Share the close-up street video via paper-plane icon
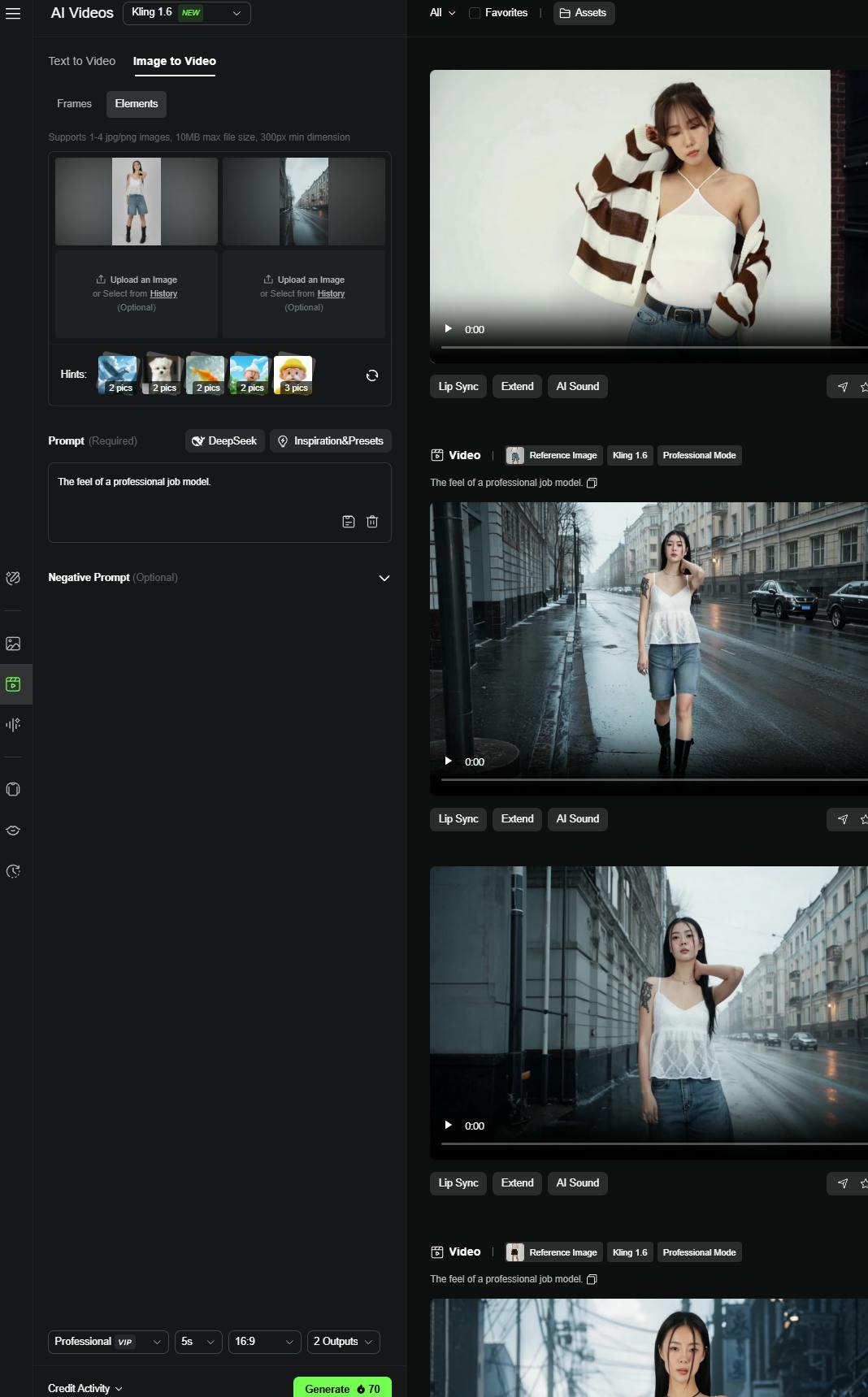868x1397 pixels. coord(843,1183)
